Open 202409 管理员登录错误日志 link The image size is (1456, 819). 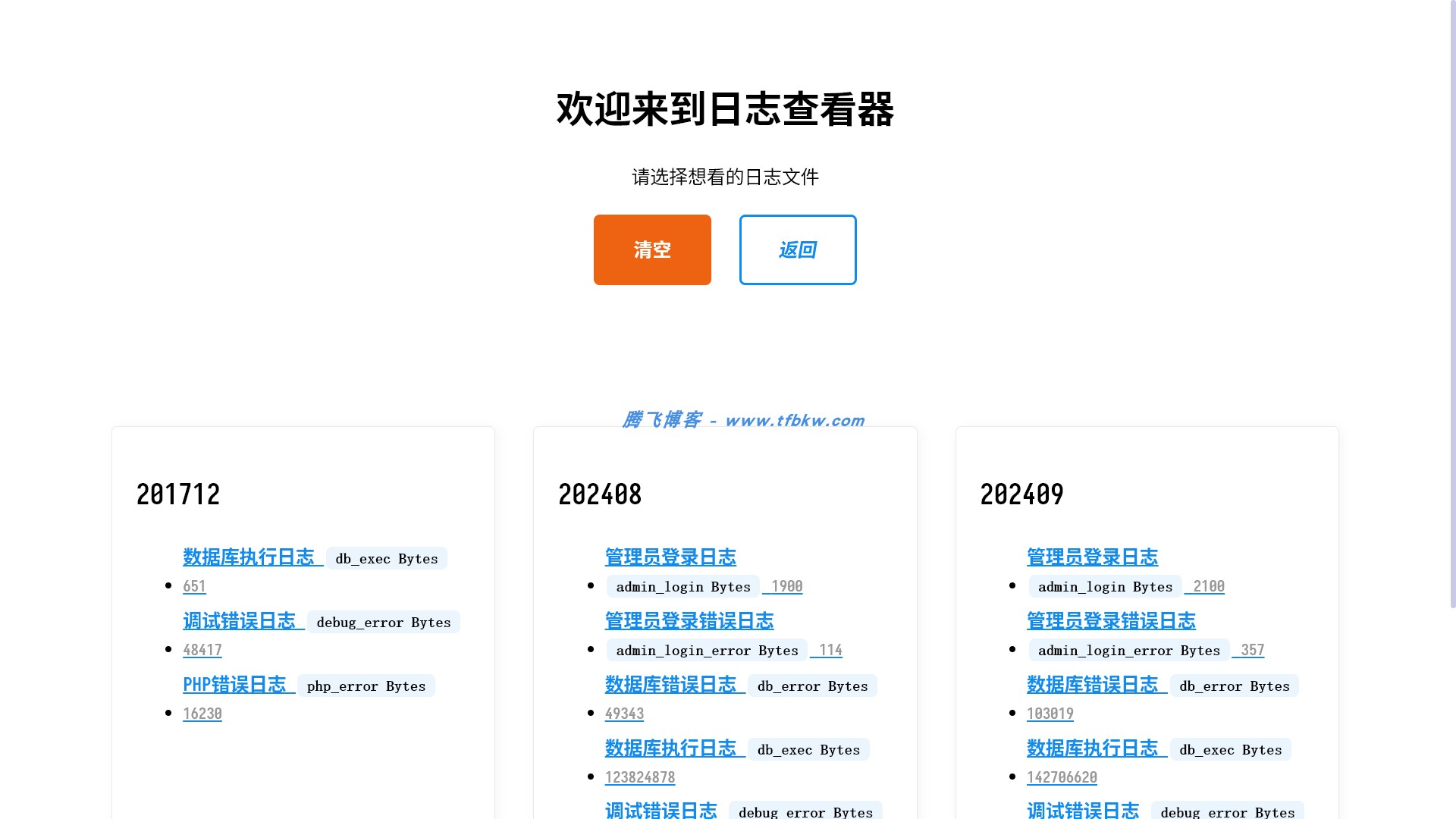coord(1111,621)
